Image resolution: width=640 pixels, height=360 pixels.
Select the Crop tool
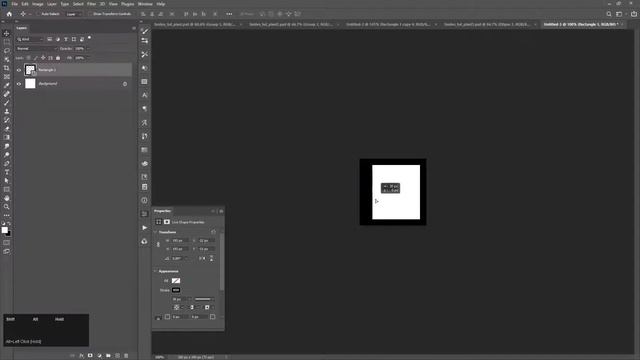(7, 68)
